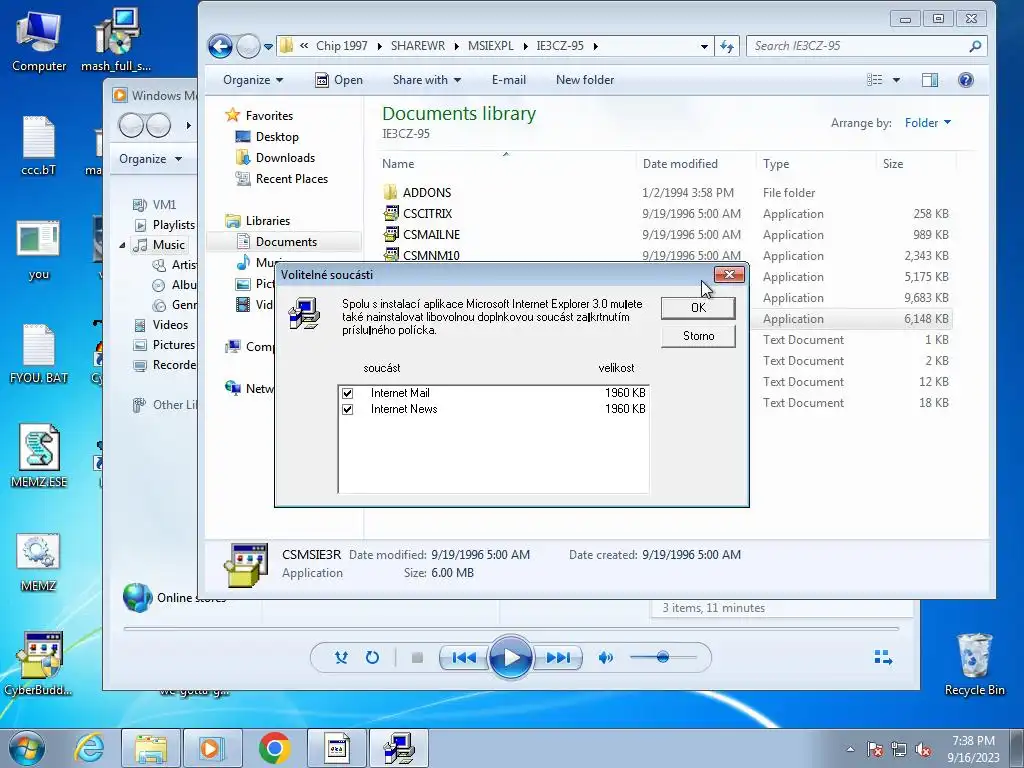Launch Internet Explorer from the taskbar
The width and height of the screenshot is (1024, 768).
89,748
